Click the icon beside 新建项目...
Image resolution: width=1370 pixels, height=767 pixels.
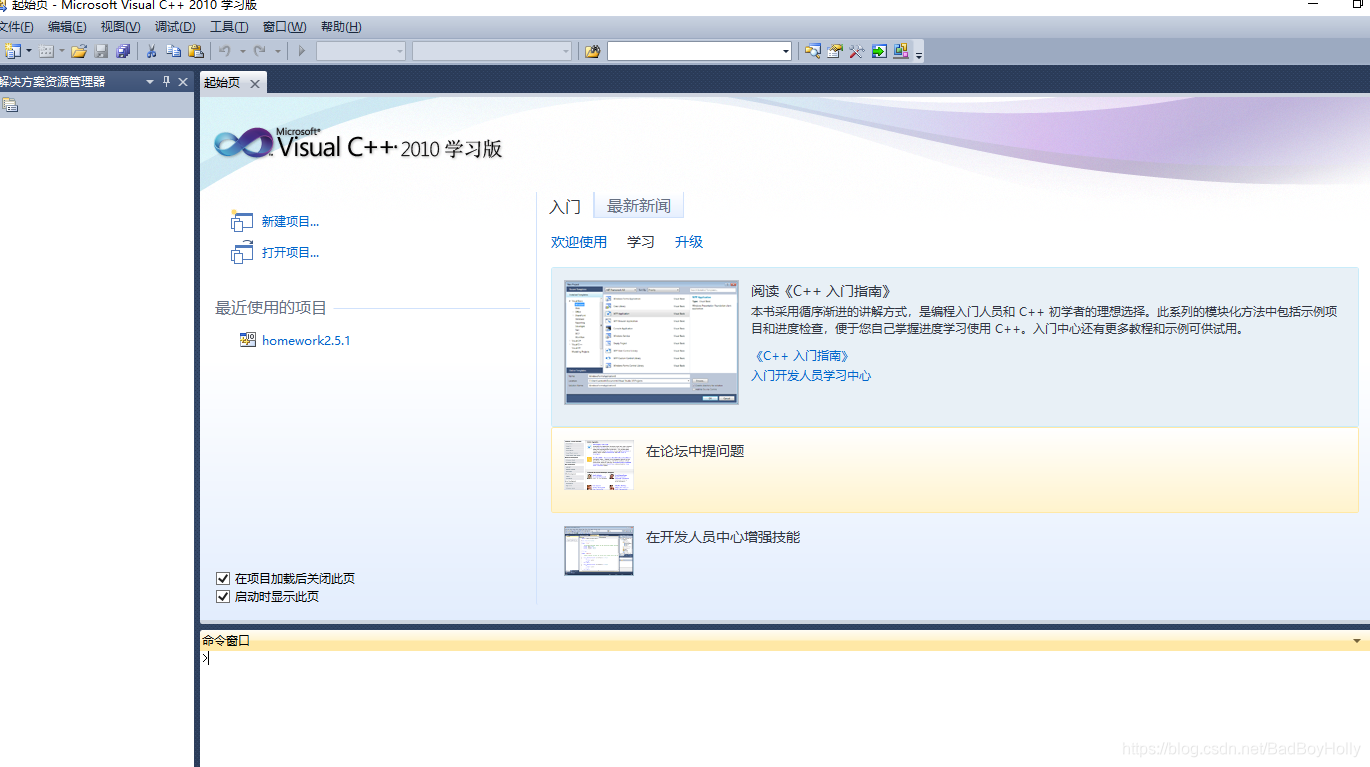tap(242, 221)
